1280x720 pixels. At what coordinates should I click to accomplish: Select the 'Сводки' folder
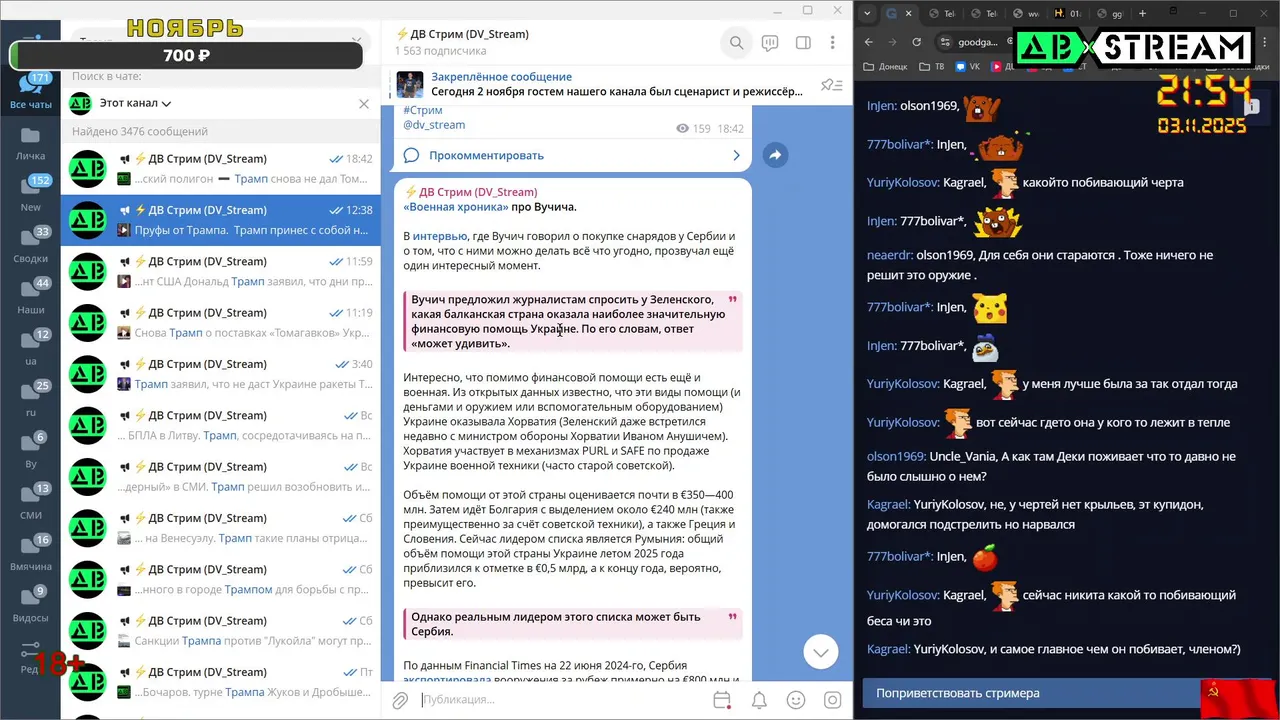pyautogui.click(x=31, y=245)
